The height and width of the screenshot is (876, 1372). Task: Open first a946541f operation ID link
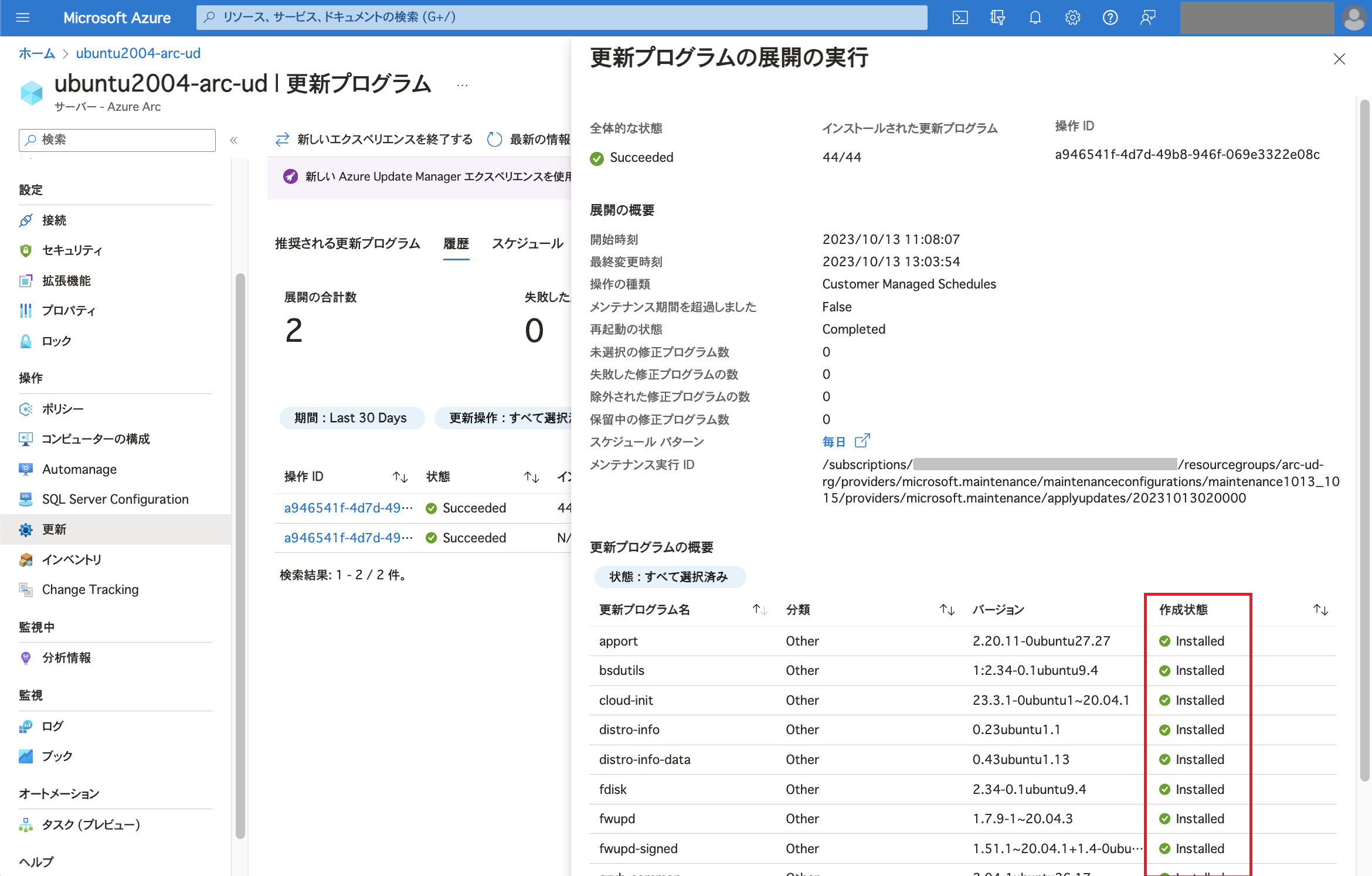pos(348,508)
